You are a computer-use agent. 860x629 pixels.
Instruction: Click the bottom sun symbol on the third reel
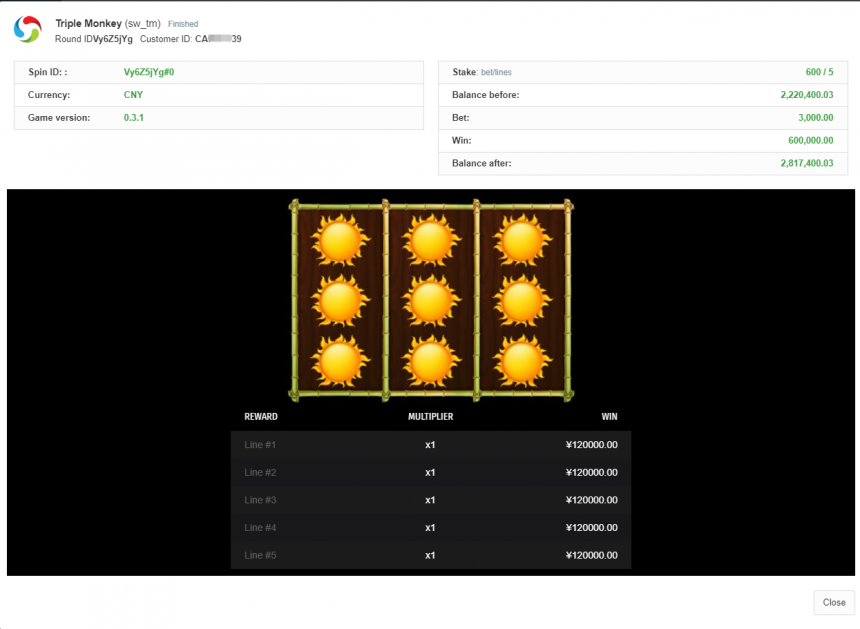[522, 359]
